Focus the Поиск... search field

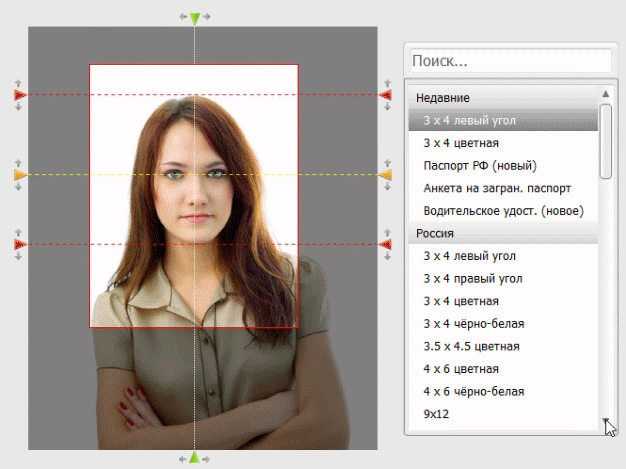(511, 61)
